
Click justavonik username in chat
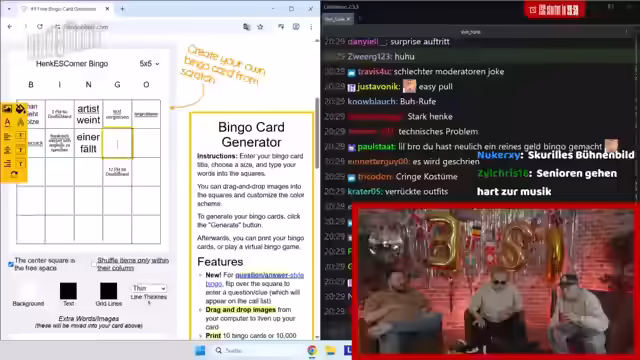coord(378,87)
